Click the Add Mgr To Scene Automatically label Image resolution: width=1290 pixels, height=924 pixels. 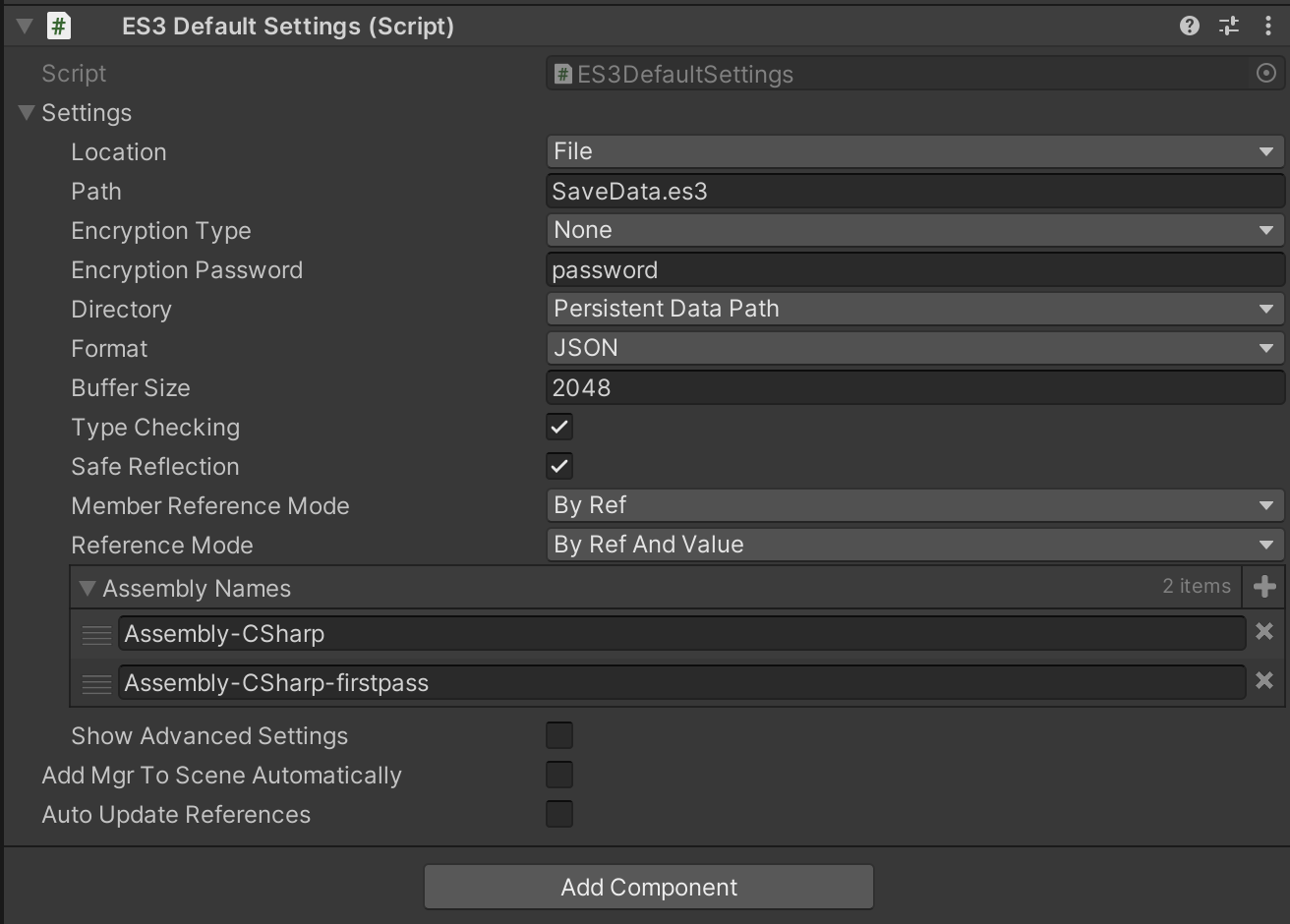(x=221, y=776)
